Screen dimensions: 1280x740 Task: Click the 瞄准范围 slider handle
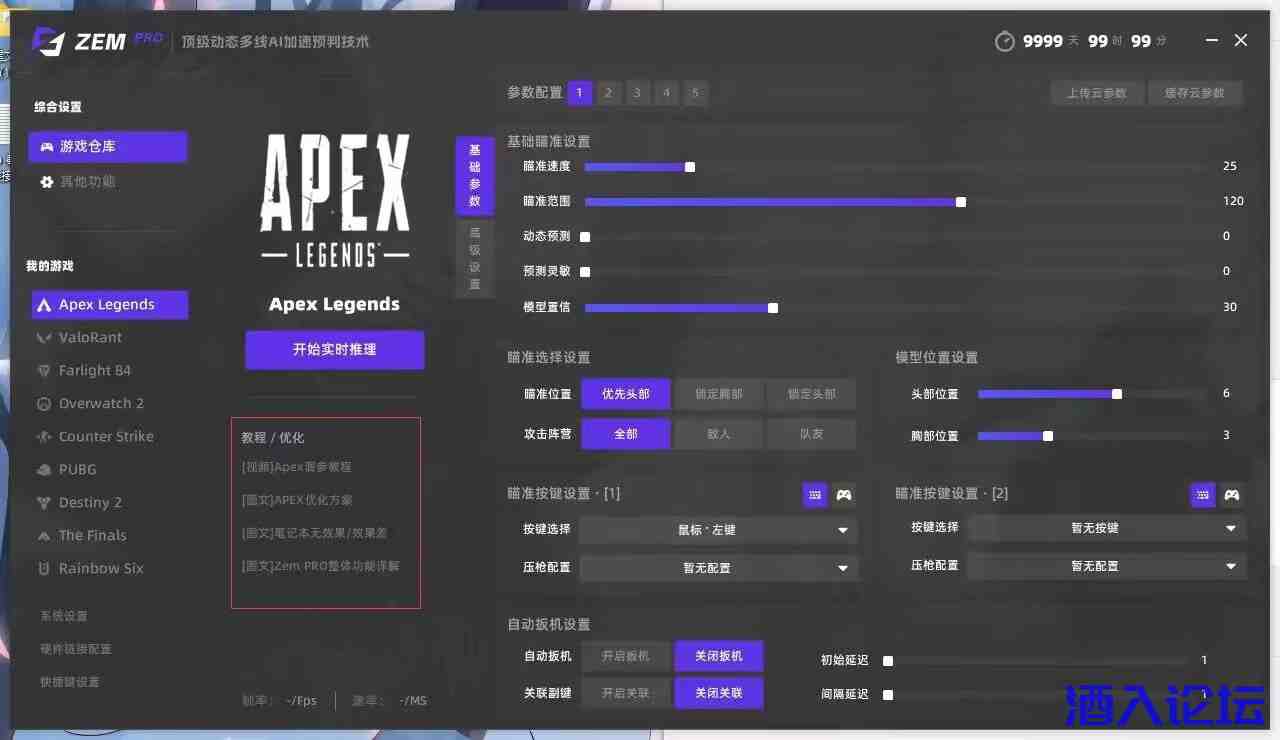(x=961, y=202)
